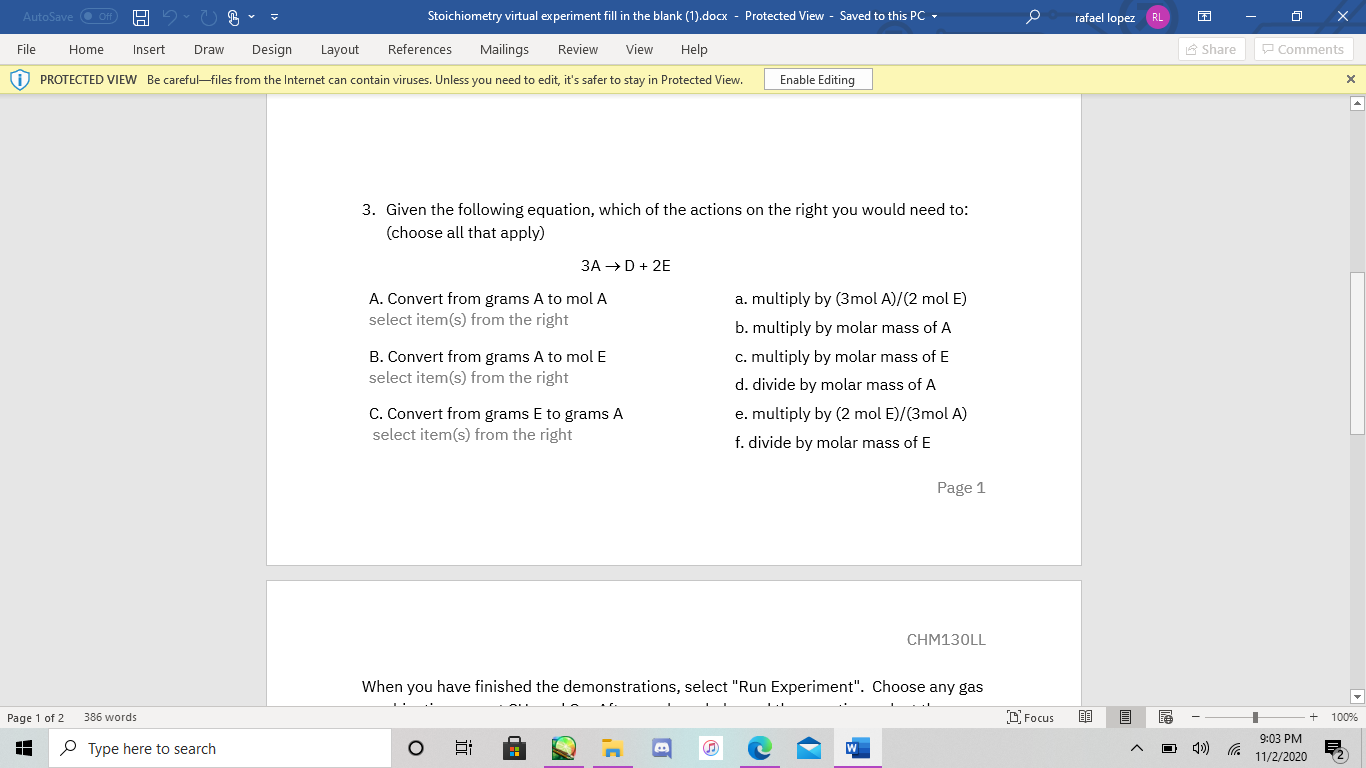Dismiss the Protected View banner with its X
The width and height of the screenshot is (1366, 768).
point(1350,79)
